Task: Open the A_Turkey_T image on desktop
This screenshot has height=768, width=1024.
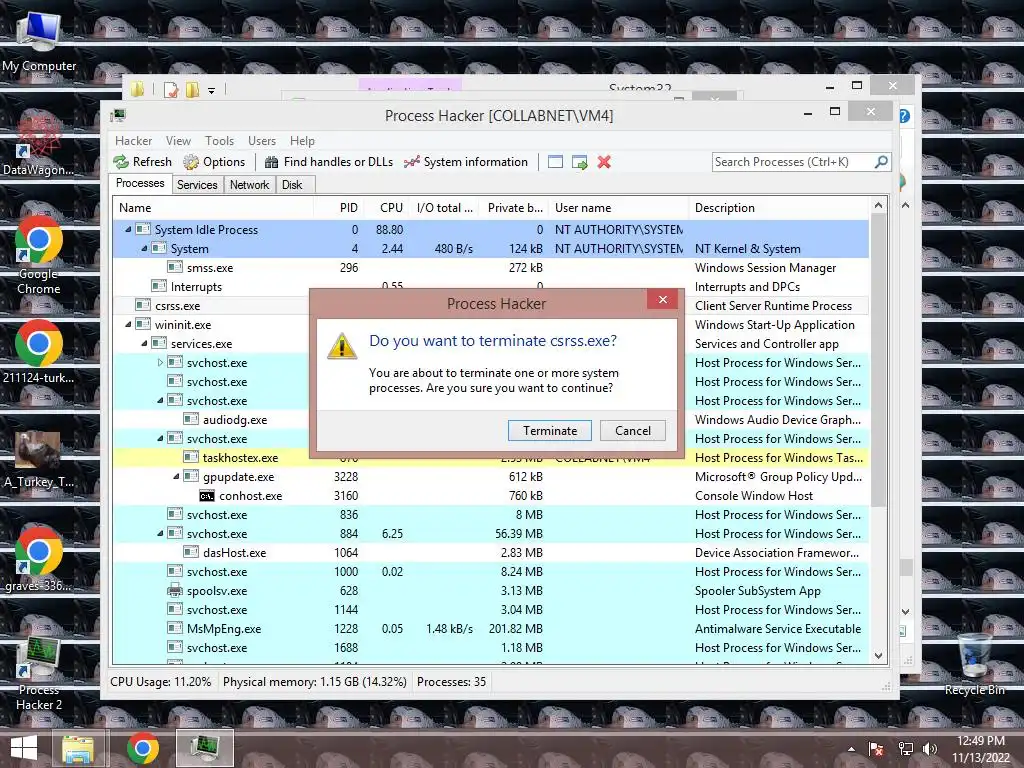Action: pyautogui.click(x=39, y=460)
